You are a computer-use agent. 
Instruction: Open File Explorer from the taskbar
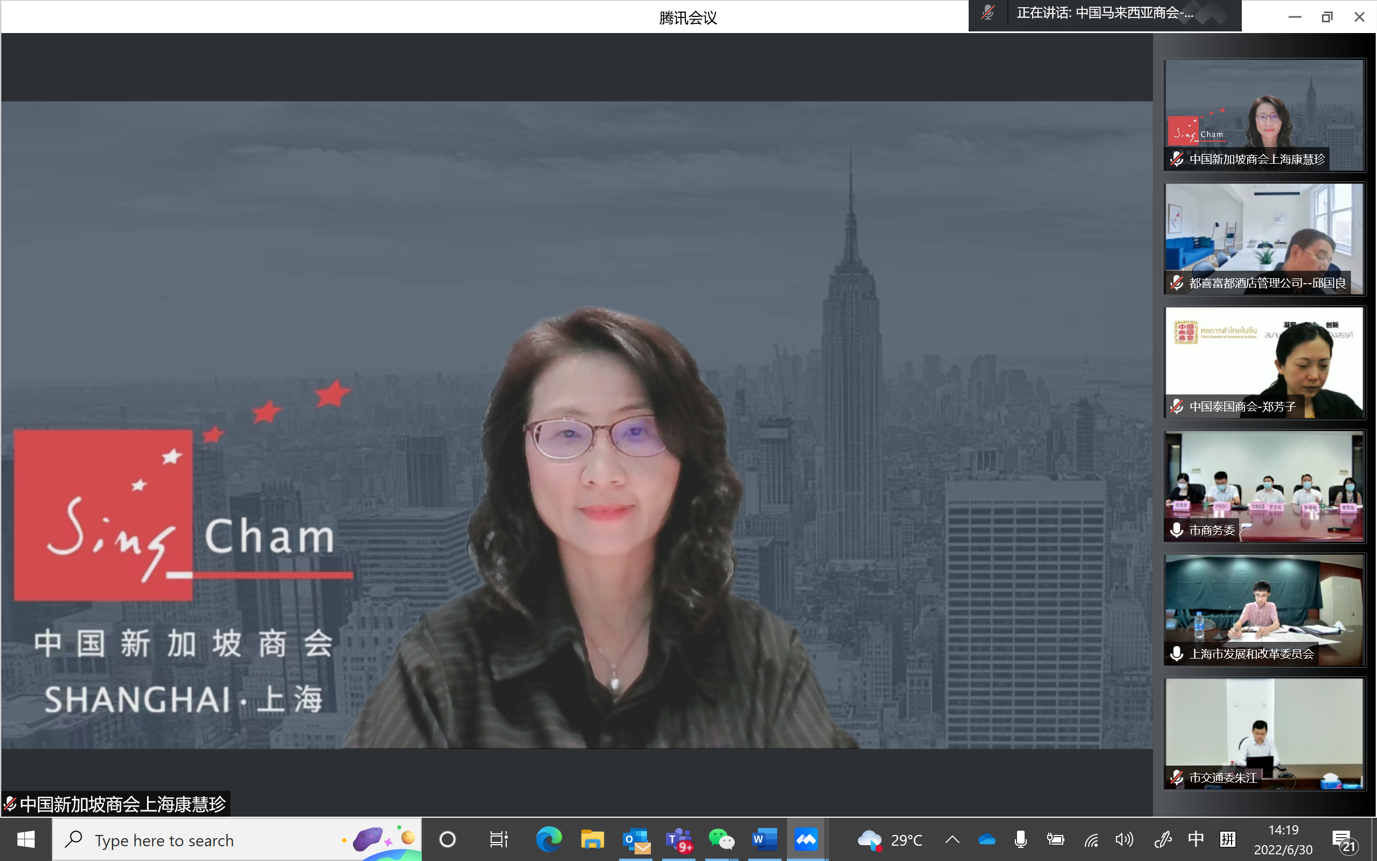[x=593, y=840]
